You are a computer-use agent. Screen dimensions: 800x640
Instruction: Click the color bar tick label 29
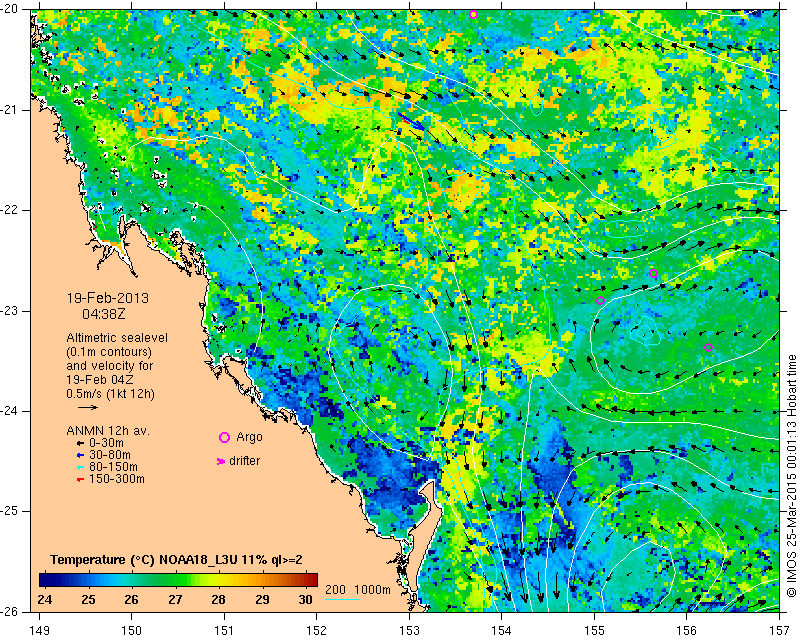click(262, 599)
